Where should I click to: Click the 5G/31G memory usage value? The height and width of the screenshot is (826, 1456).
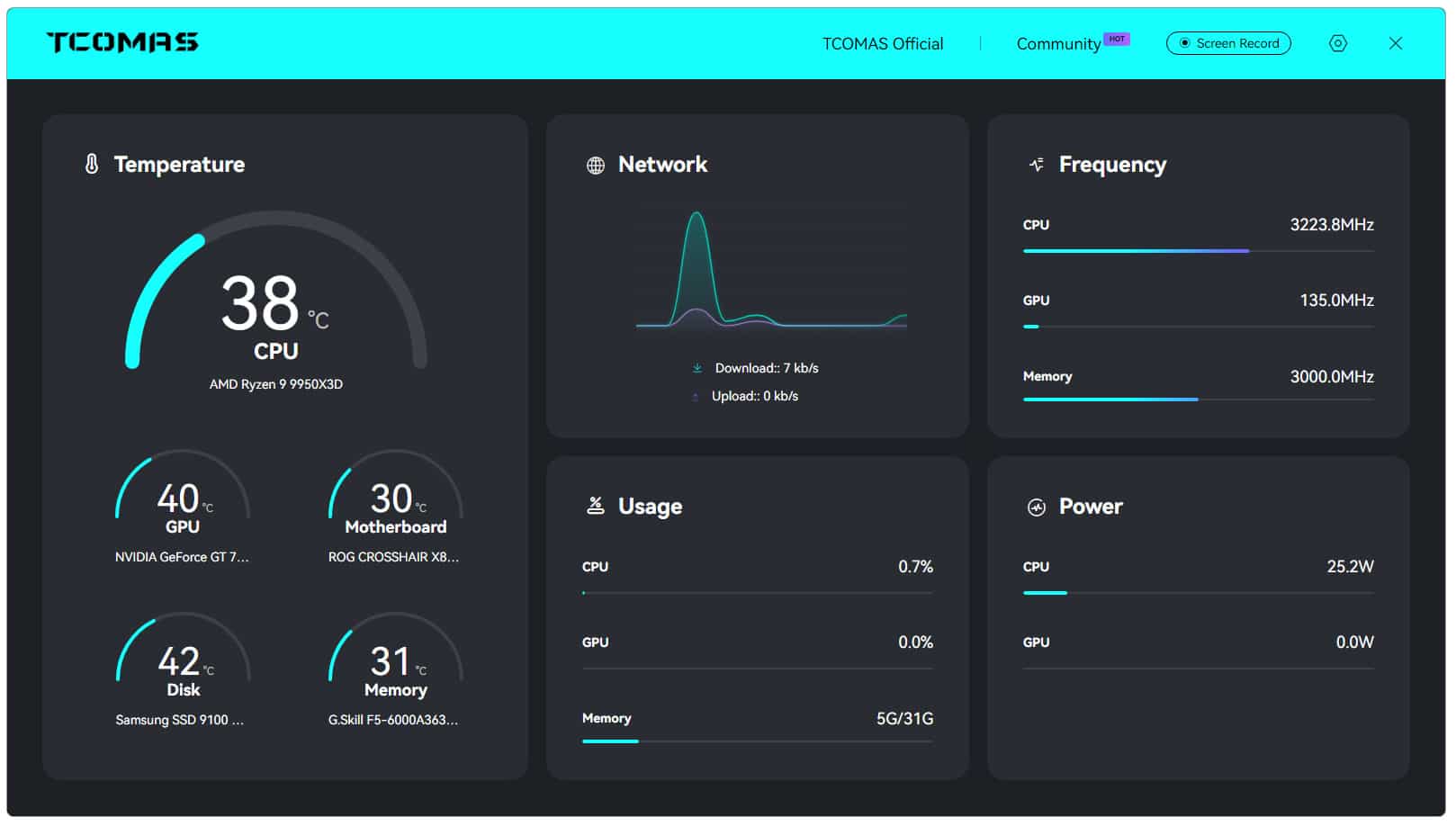click(904, 719)
